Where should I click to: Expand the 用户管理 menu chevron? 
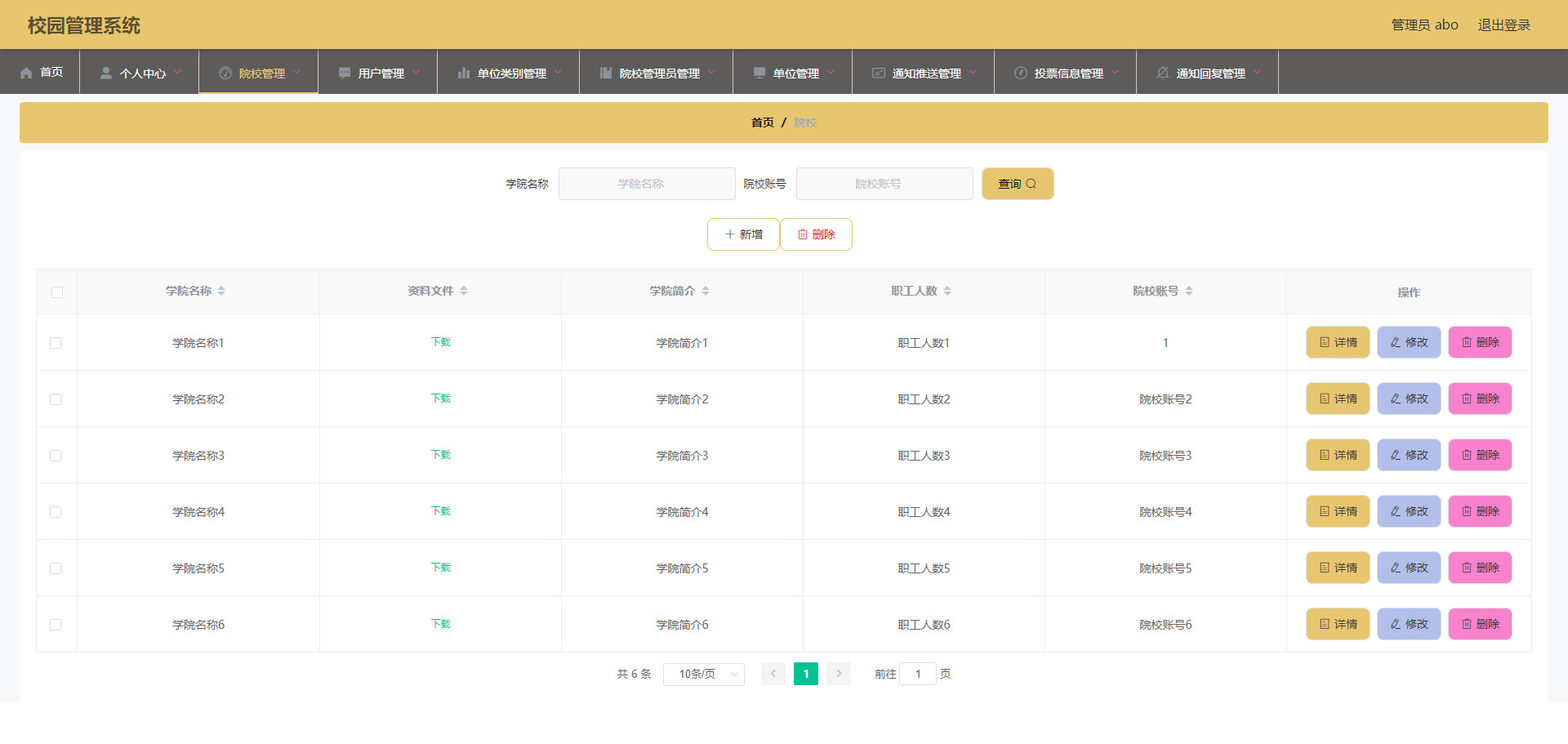click(416, 72)
